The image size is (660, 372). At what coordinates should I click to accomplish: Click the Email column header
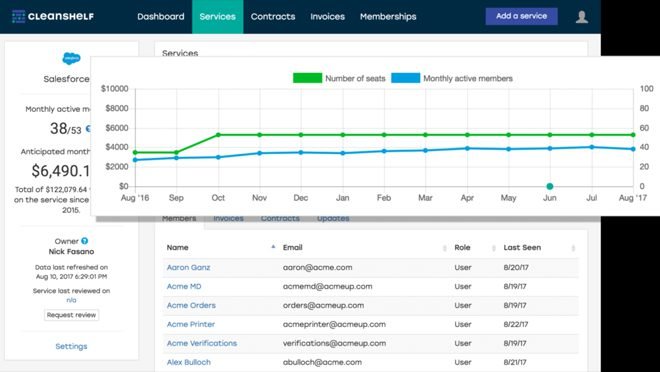coord(293,247)
